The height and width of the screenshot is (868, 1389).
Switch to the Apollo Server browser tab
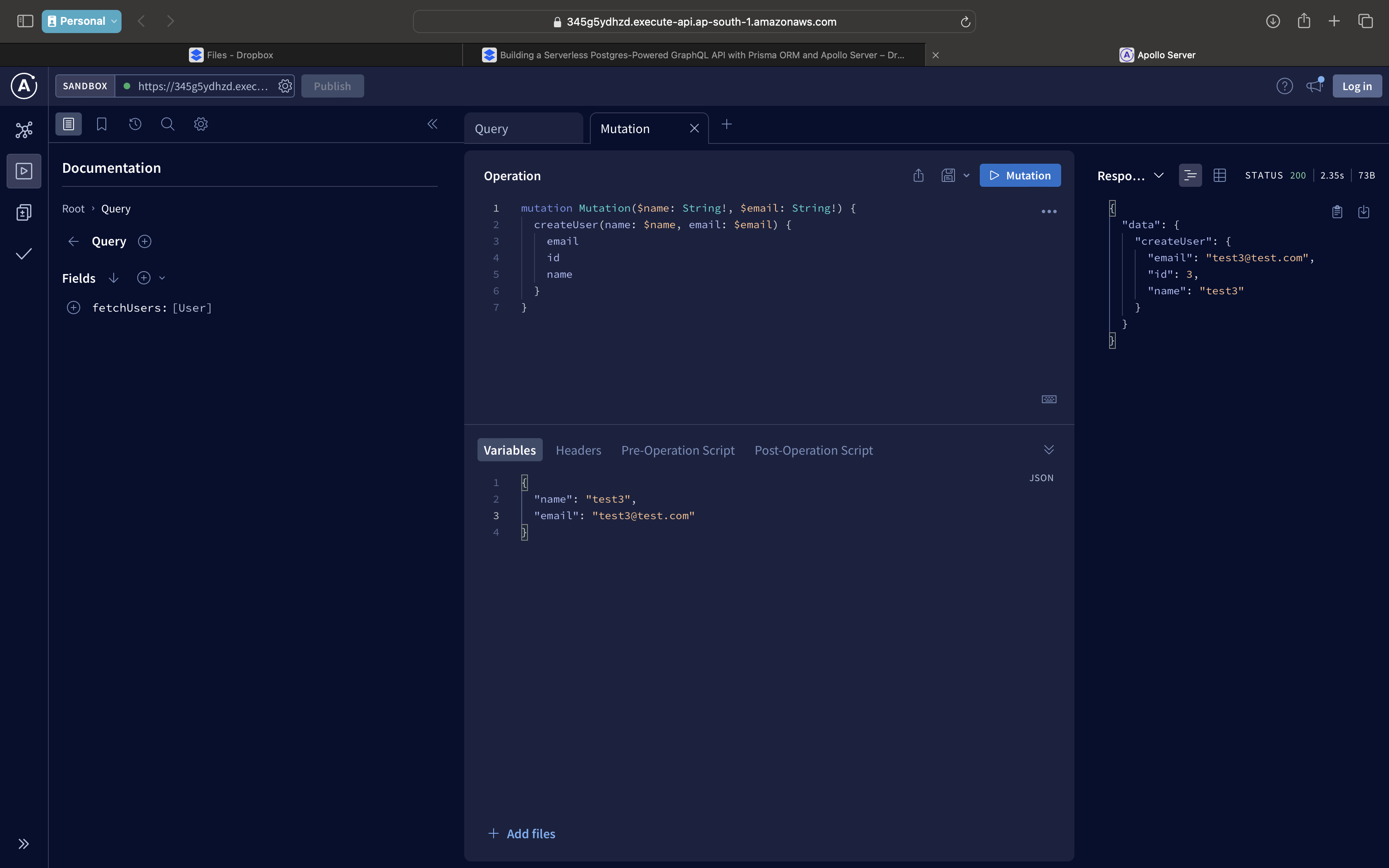pyautogui.click(x=1157, y=55)
